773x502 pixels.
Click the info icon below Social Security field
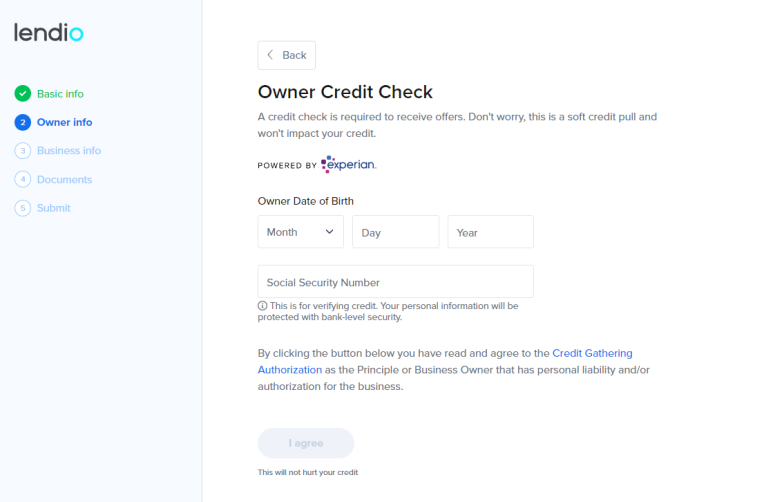(262, 306)
